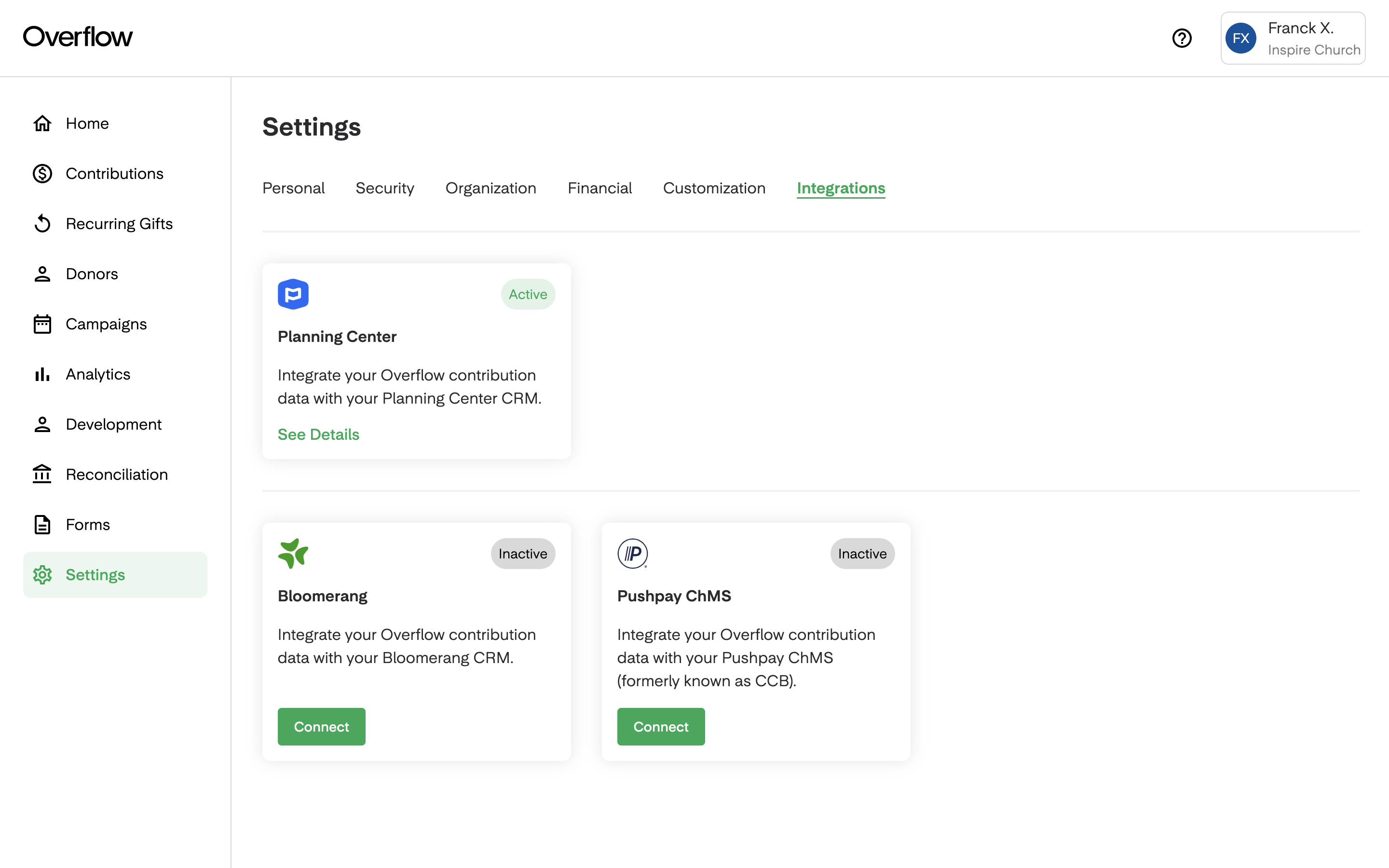Click the Planning Center logo icon
This screenshot has width=1389, height=868.
[x=293, y=294]
